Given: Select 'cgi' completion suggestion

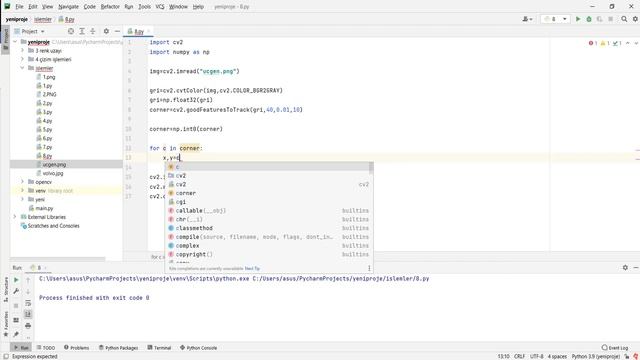Looking at the screenshot, I should click(x=269, y=202).
